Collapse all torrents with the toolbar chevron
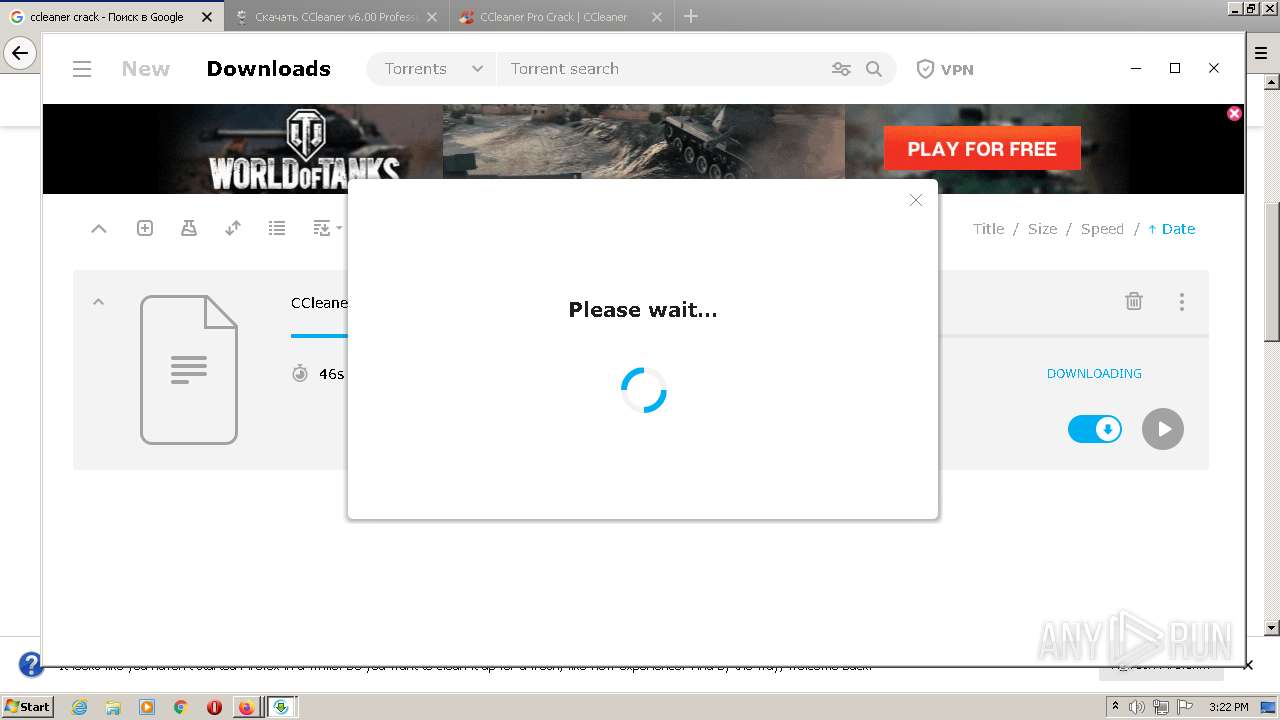Viewport: 1280px width, 720px height. pos(99,229)
